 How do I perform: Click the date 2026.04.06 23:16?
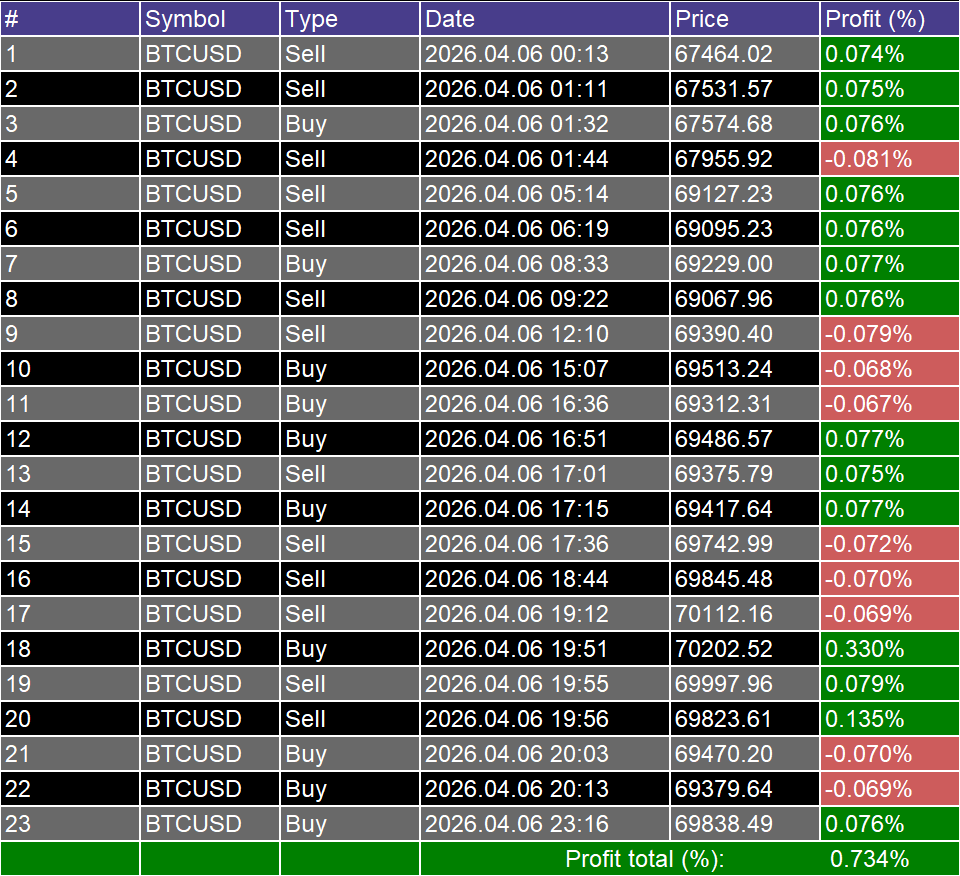coord(510,824)
